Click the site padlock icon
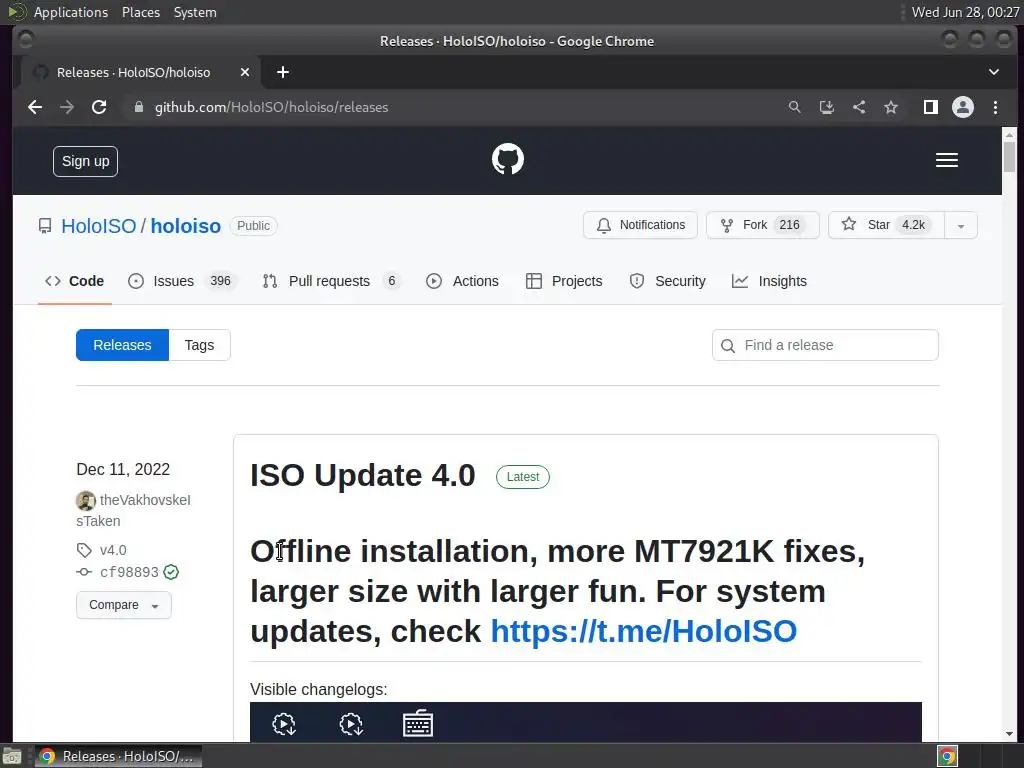The width and height of the screenshot is (1024, 768). (x=138, y=107)
